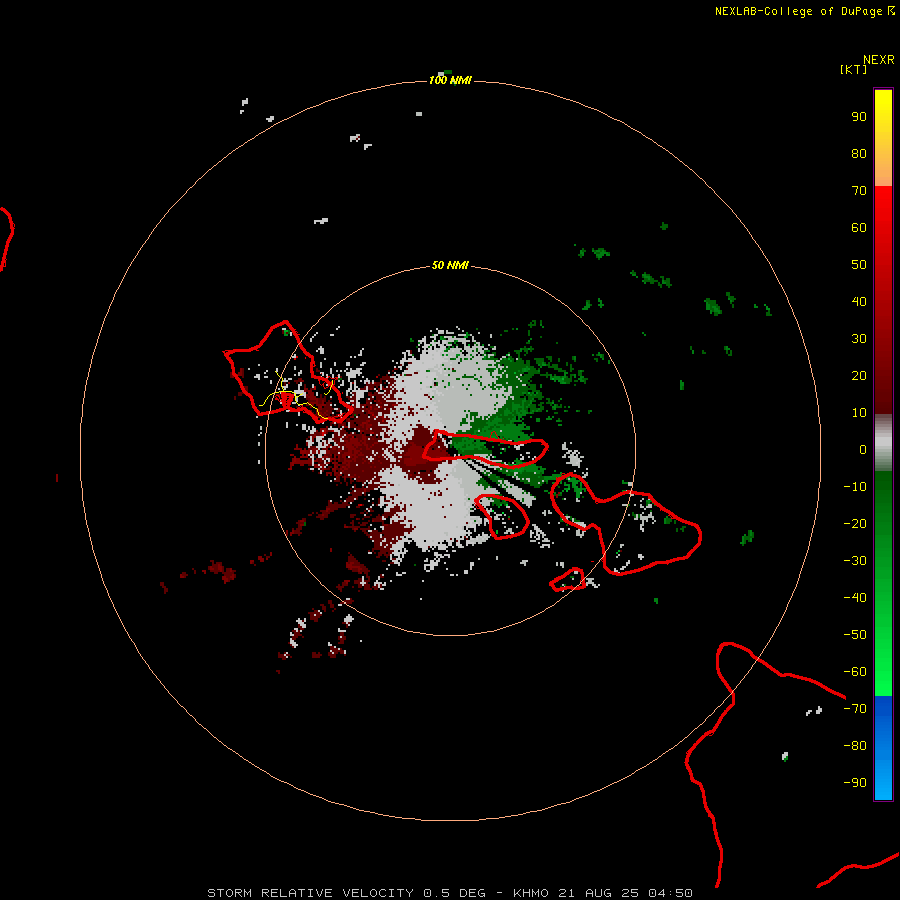Click the 90 value on velocity scale
Screen dimensions: 900x900
(859, 117)
